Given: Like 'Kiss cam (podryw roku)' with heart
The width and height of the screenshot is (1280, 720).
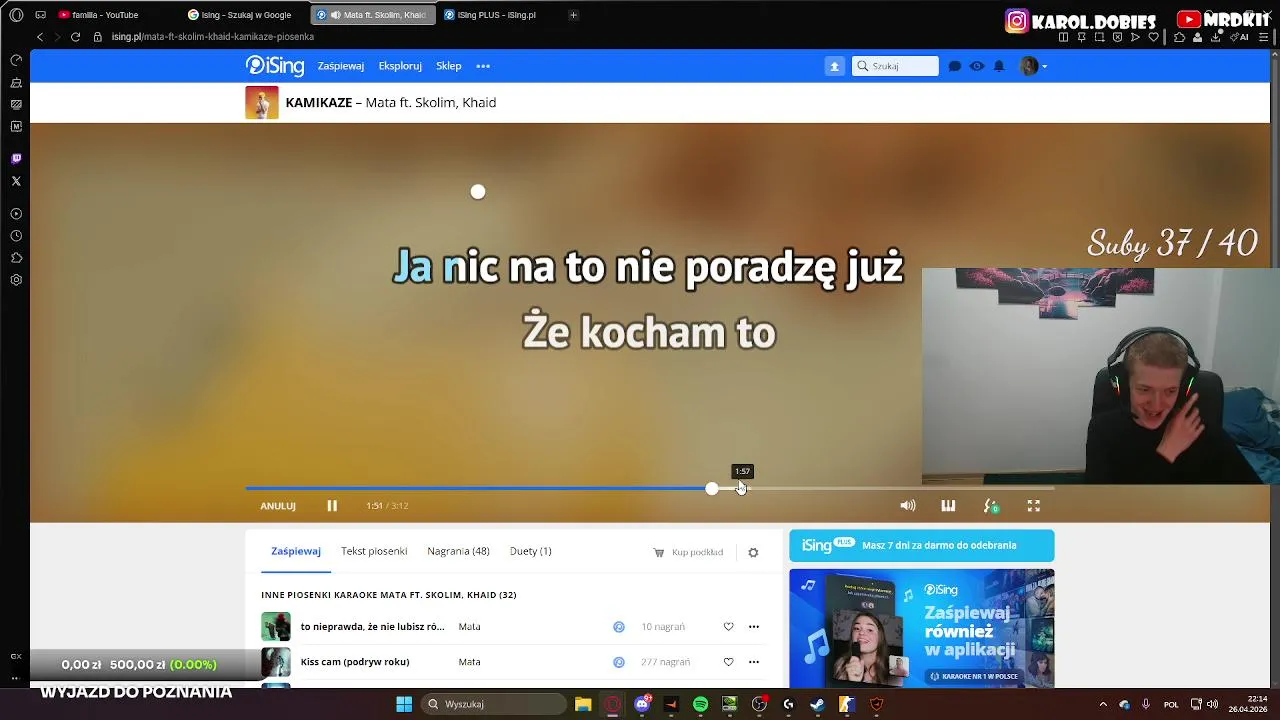Looking at the screenshot, I should 728,662.
